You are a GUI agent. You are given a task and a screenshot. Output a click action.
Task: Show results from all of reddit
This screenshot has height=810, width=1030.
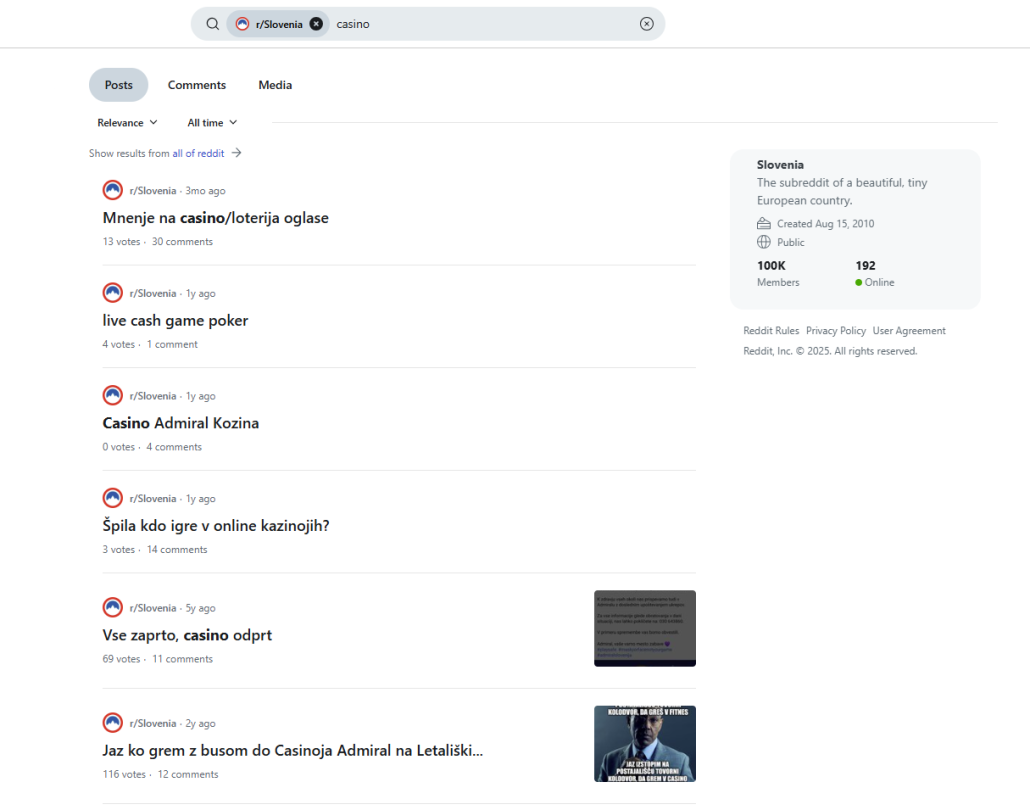pos(198,153)
